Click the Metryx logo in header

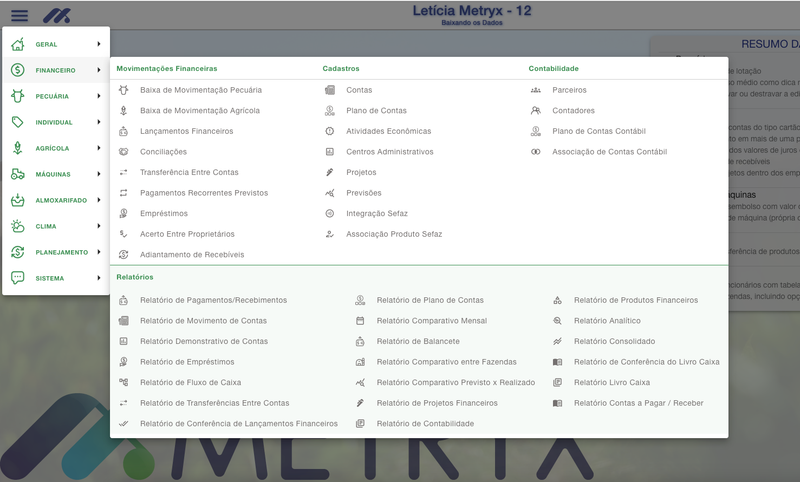57,15
